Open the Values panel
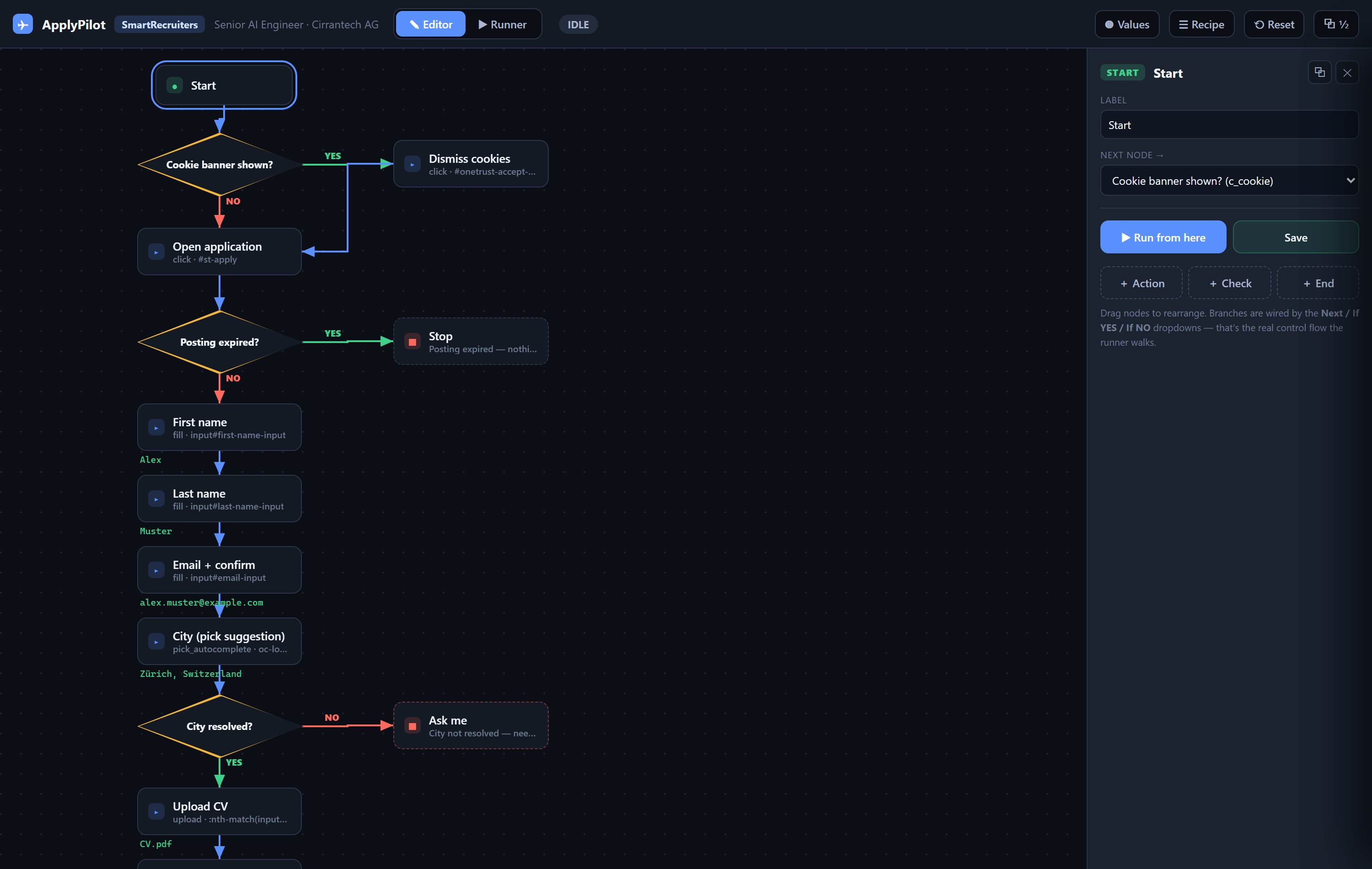Screen dimensions: 1372x869 point(1127,25)
